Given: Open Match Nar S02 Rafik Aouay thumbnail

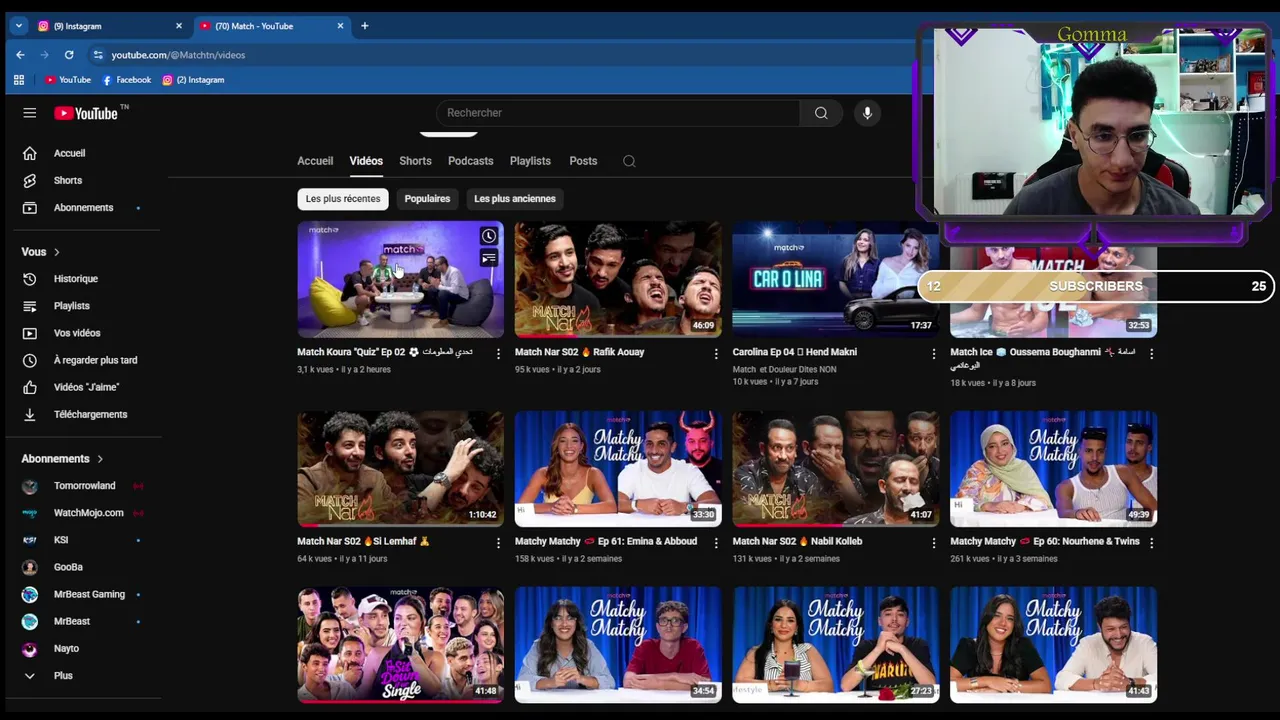Looking at the screenshot, I should 618,279.
